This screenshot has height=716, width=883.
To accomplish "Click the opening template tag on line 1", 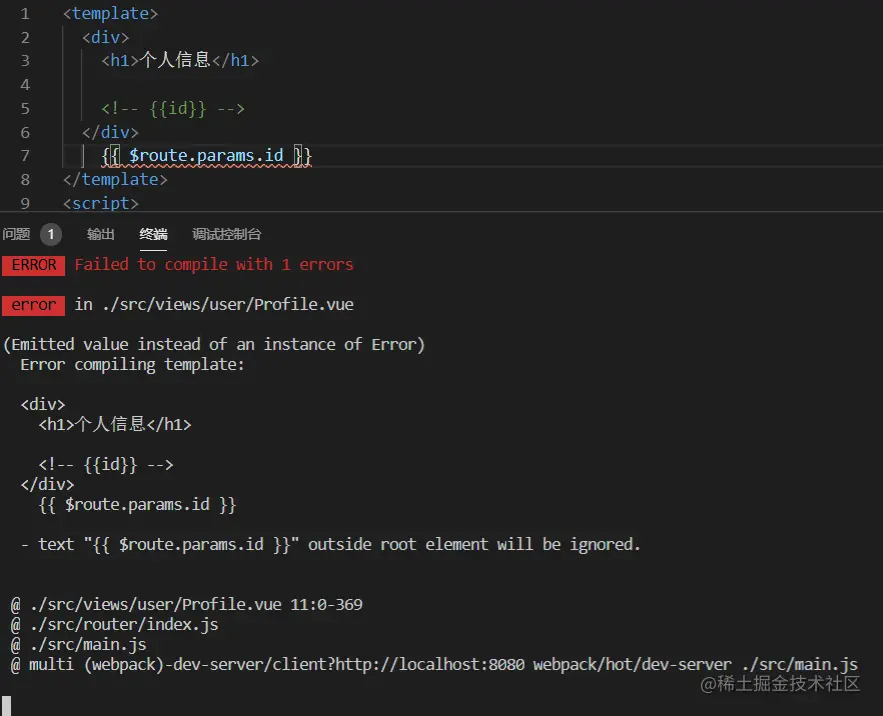I will (x=110, y=13).
